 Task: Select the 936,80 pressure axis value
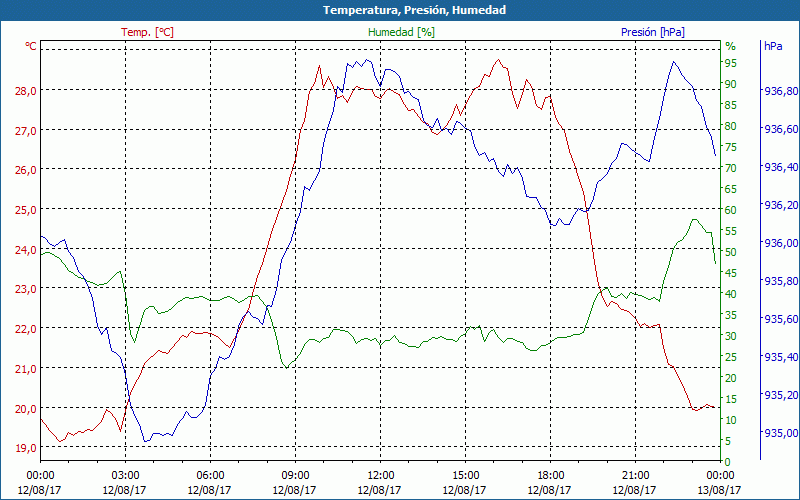click(x=781, y=91)
